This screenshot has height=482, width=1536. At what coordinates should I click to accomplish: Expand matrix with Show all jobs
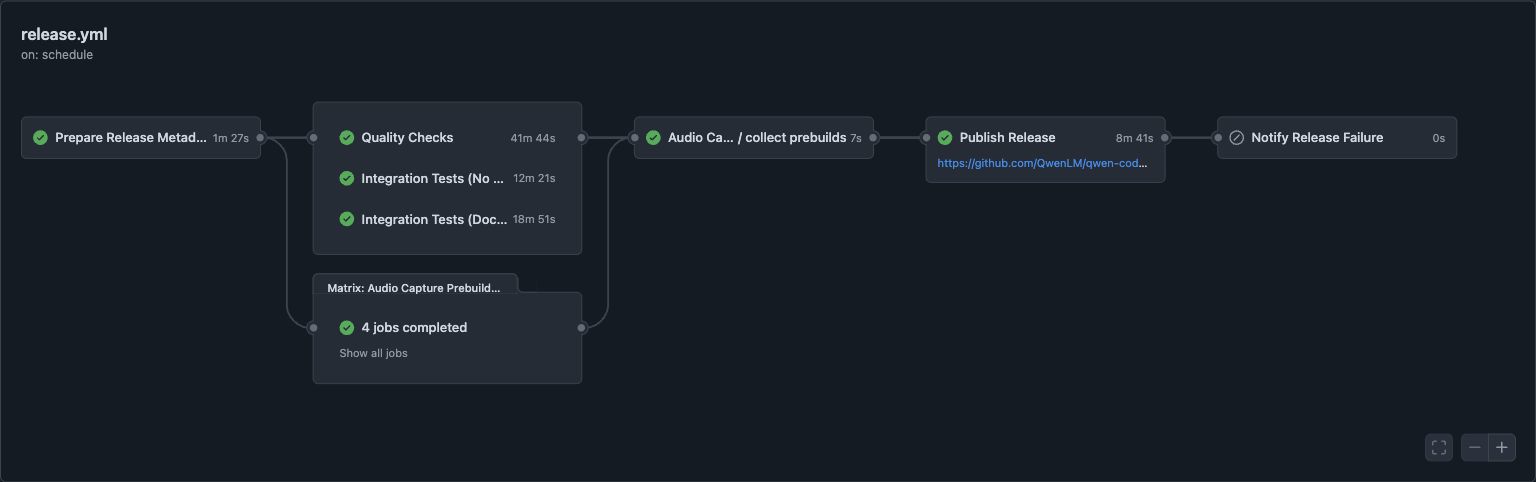(x=373, y=353)
